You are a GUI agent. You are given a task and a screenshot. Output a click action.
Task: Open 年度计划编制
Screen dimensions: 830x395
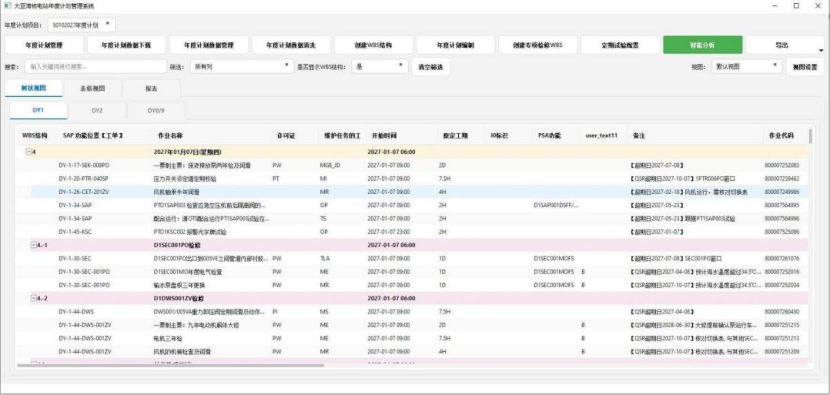pos(455,45)
